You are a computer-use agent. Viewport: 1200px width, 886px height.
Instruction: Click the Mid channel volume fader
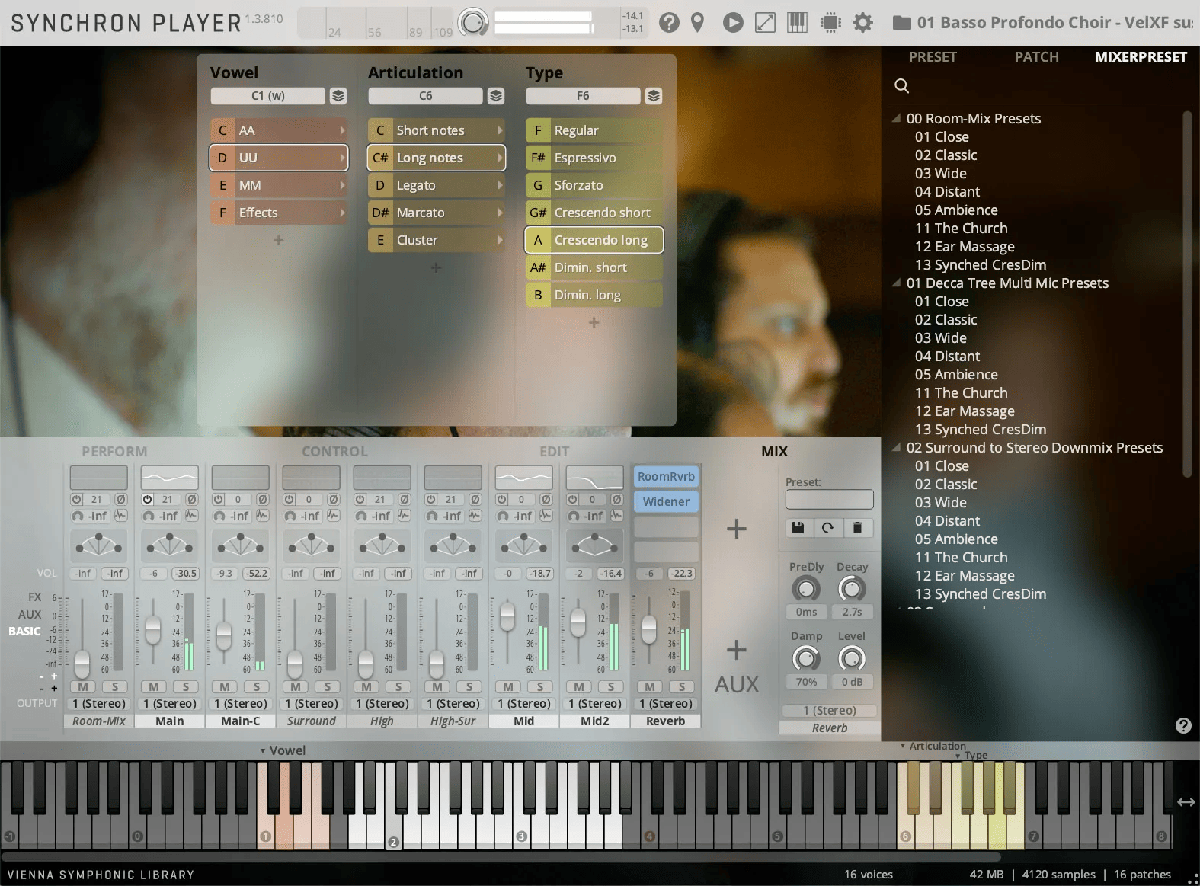[507, 616]
